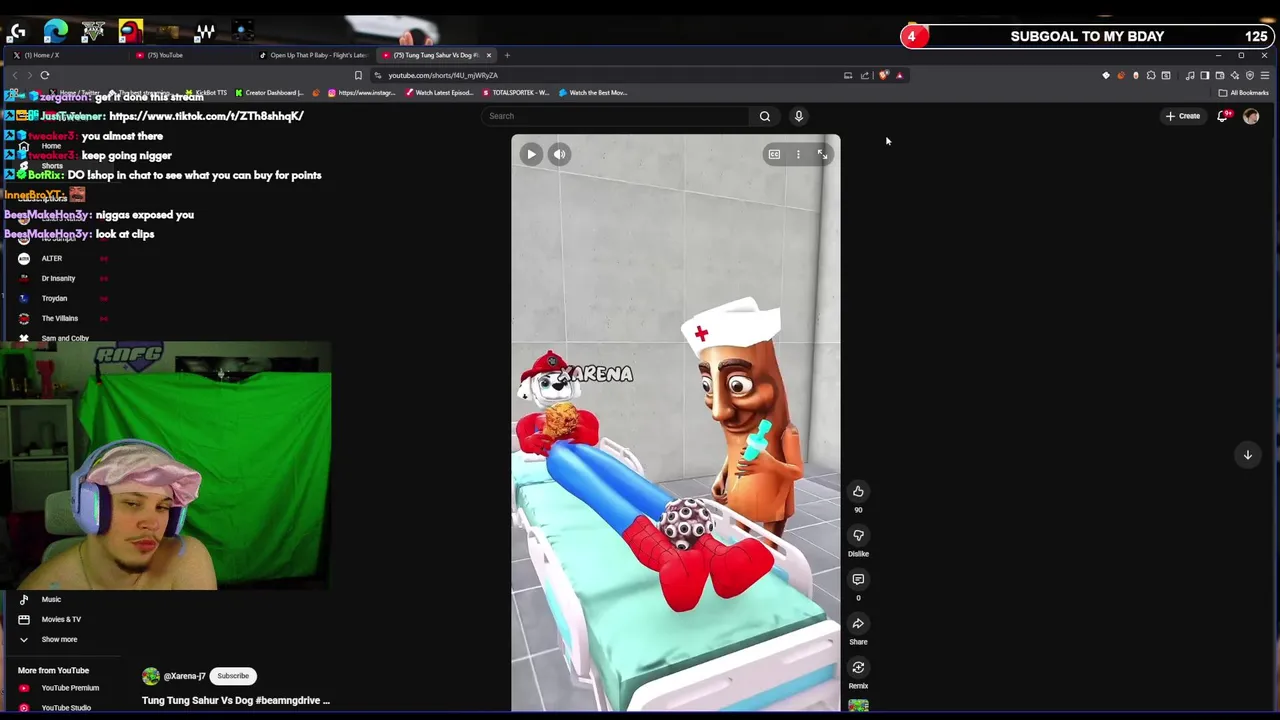Open Microsoft Edge desktop shortcut
This screenshot has width=1280, height=720.
[56, 31]
